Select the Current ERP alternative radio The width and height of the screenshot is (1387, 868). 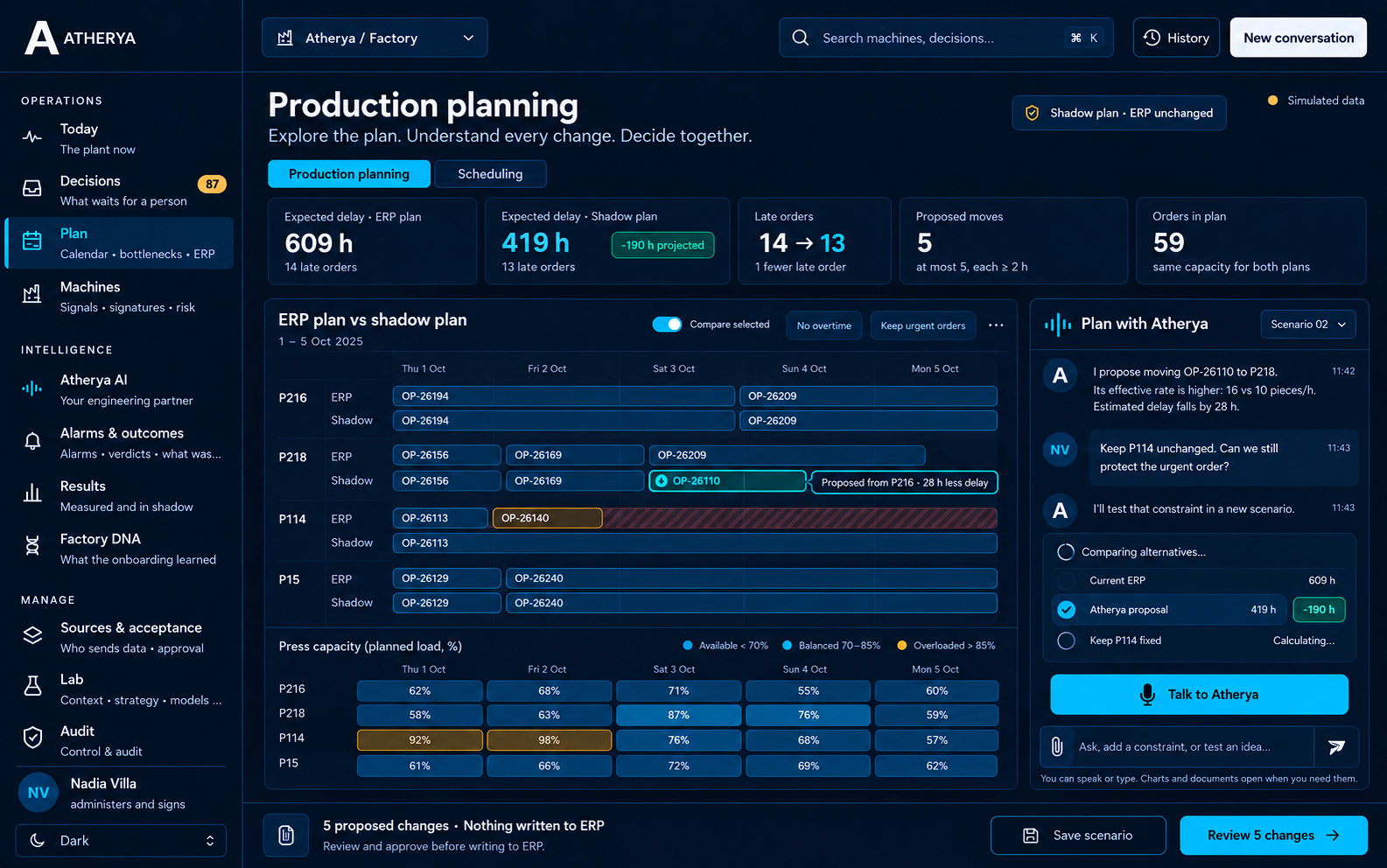(1066, 580)
